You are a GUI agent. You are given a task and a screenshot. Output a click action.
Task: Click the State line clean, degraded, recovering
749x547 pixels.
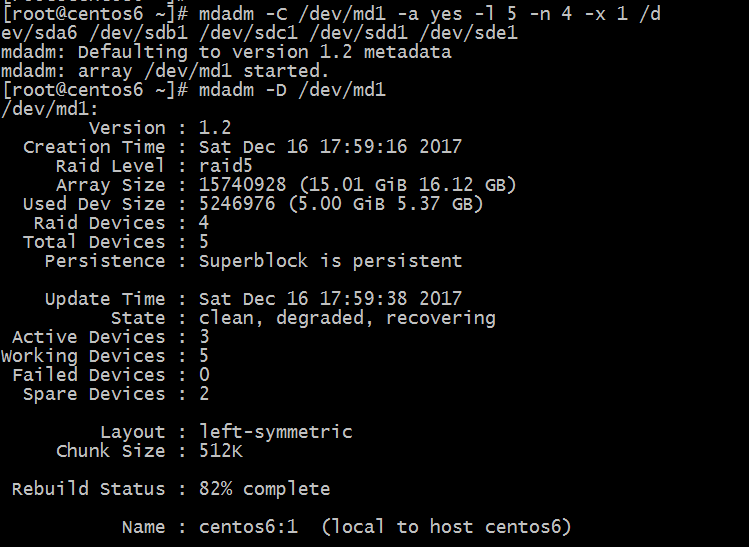click(347, 318)
